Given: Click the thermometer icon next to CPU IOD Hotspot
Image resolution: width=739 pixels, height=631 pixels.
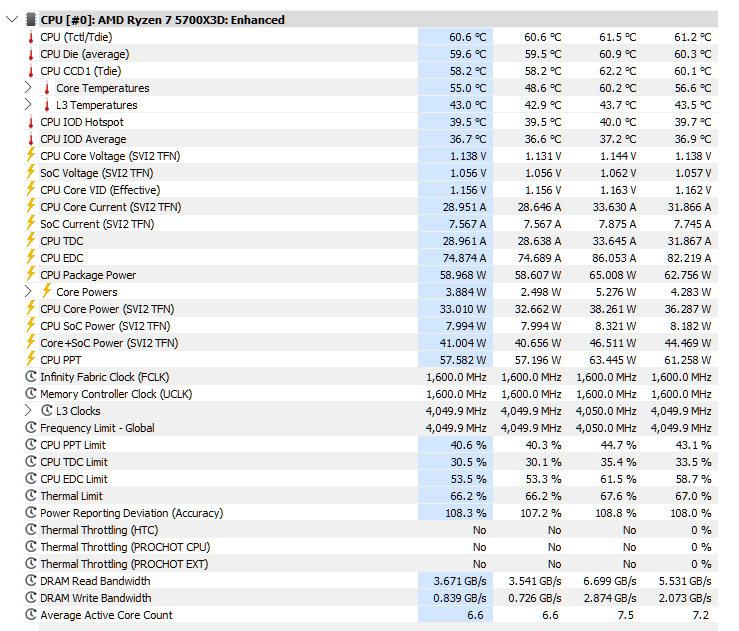Looking at the screenshot, I should (x=30, y=122).
